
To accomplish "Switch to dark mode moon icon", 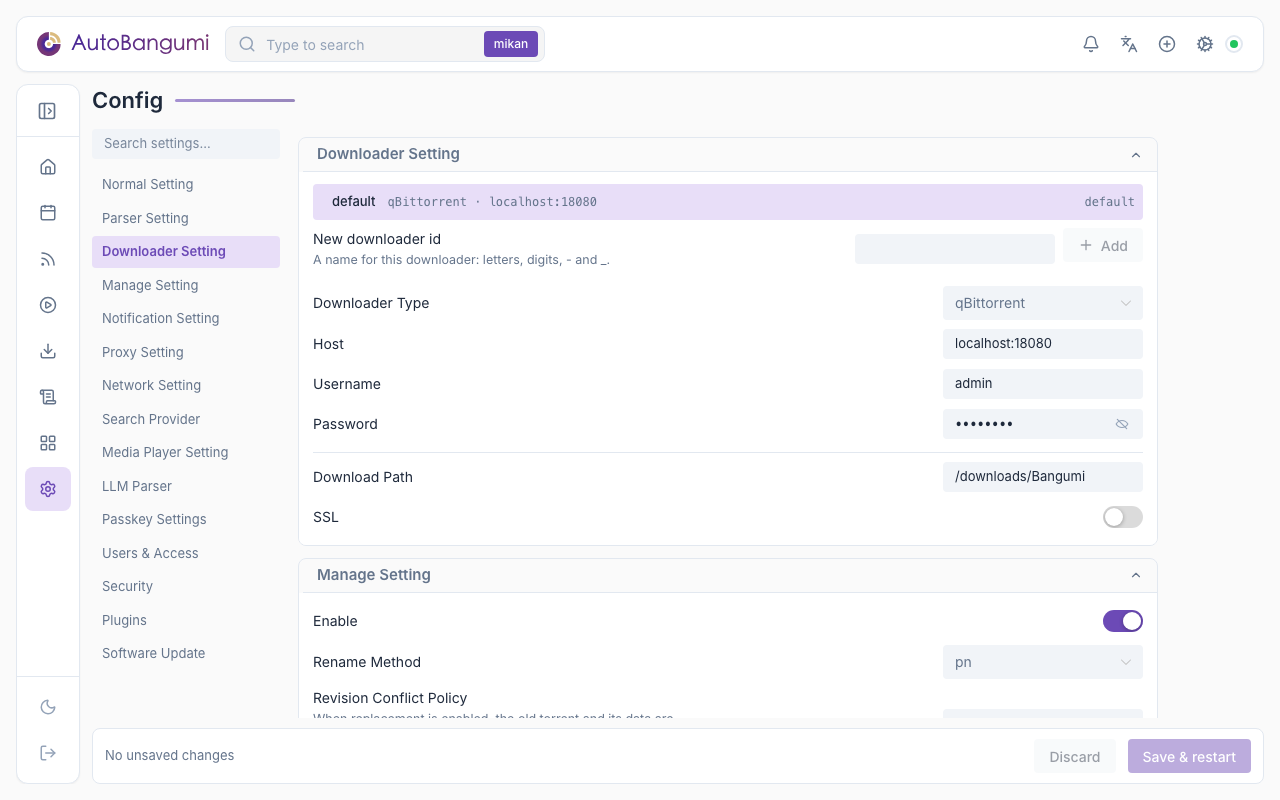I will (x=48, y=707).
